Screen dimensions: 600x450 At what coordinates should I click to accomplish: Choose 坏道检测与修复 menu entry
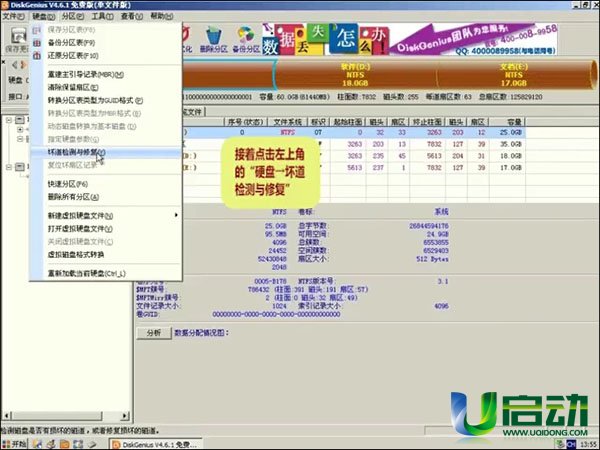pos(106,152)
